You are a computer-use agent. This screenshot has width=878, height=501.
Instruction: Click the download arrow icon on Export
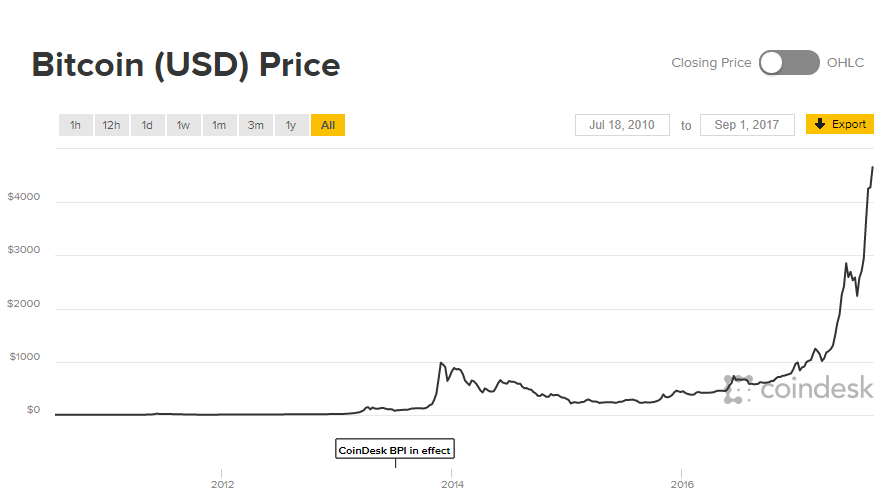click(x=820, y=124)
